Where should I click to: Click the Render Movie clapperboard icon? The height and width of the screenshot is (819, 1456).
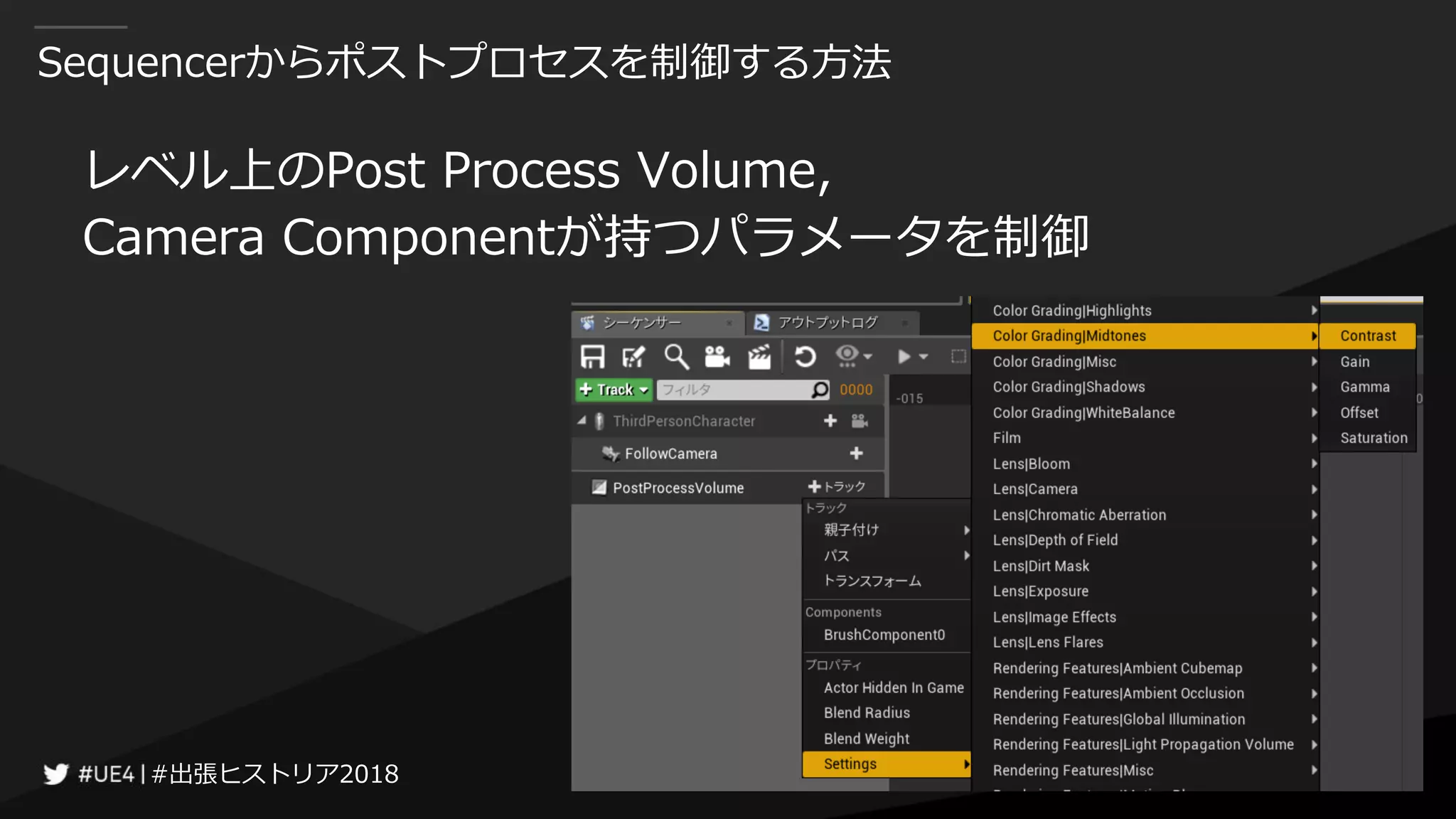759,357
